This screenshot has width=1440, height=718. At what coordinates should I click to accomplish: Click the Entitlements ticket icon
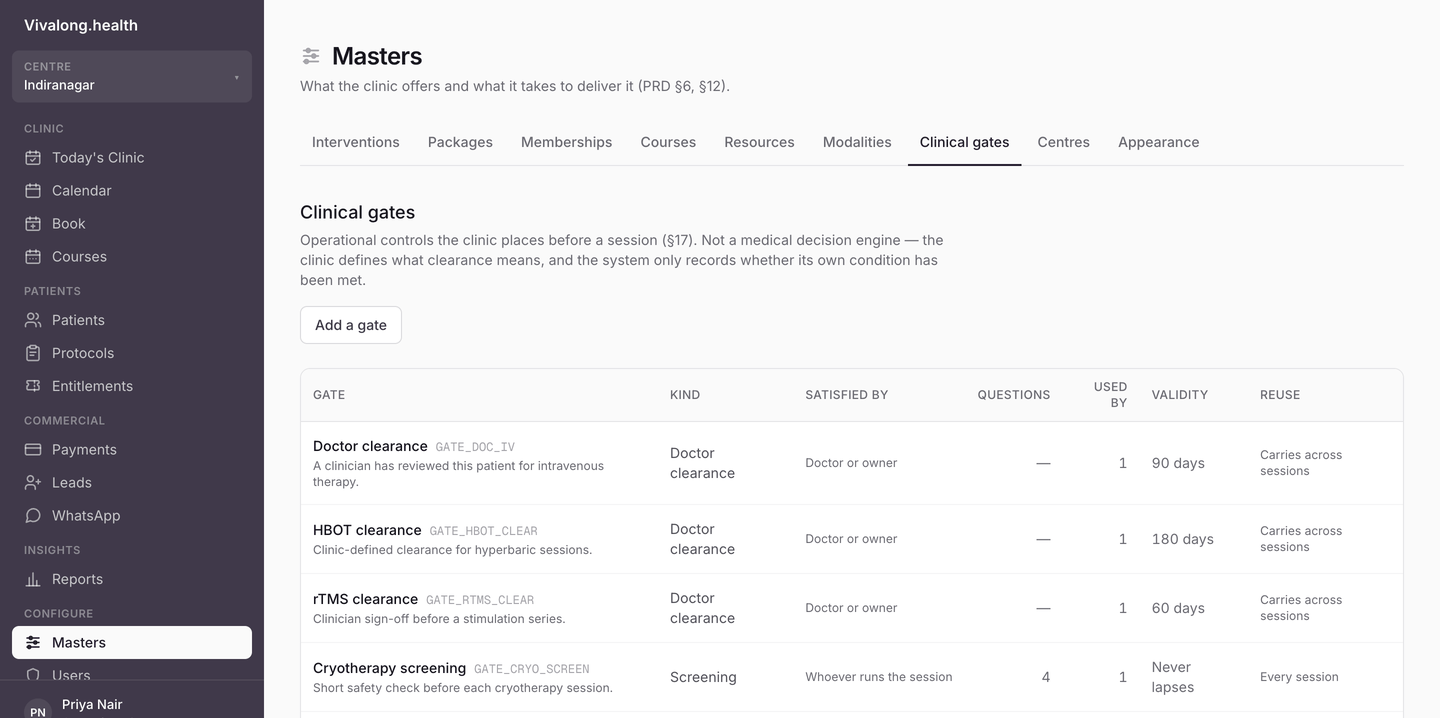coord(33,386)
